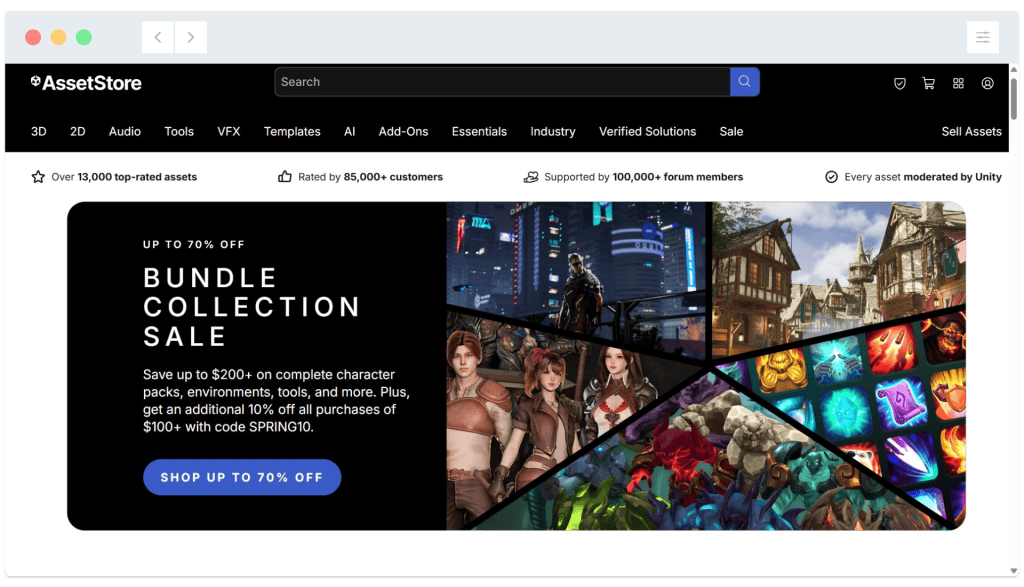Open the shopping cart
1024x587 pixels.
click(929, 83)
